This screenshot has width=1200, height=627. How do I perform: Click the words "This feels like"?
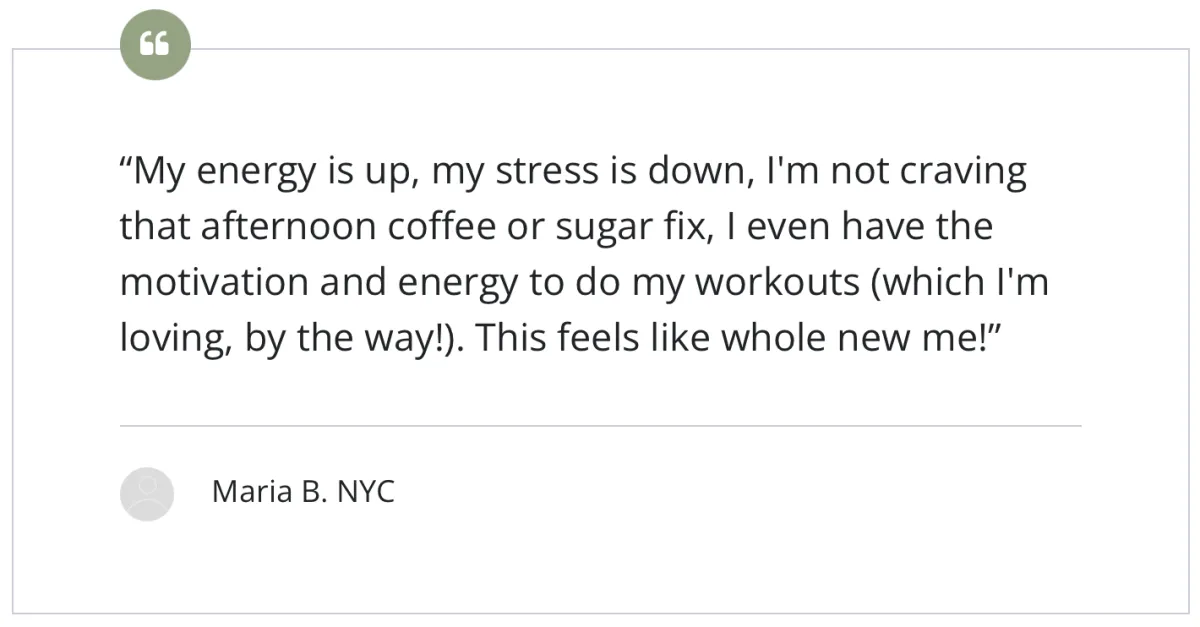(x=593, y=337)
